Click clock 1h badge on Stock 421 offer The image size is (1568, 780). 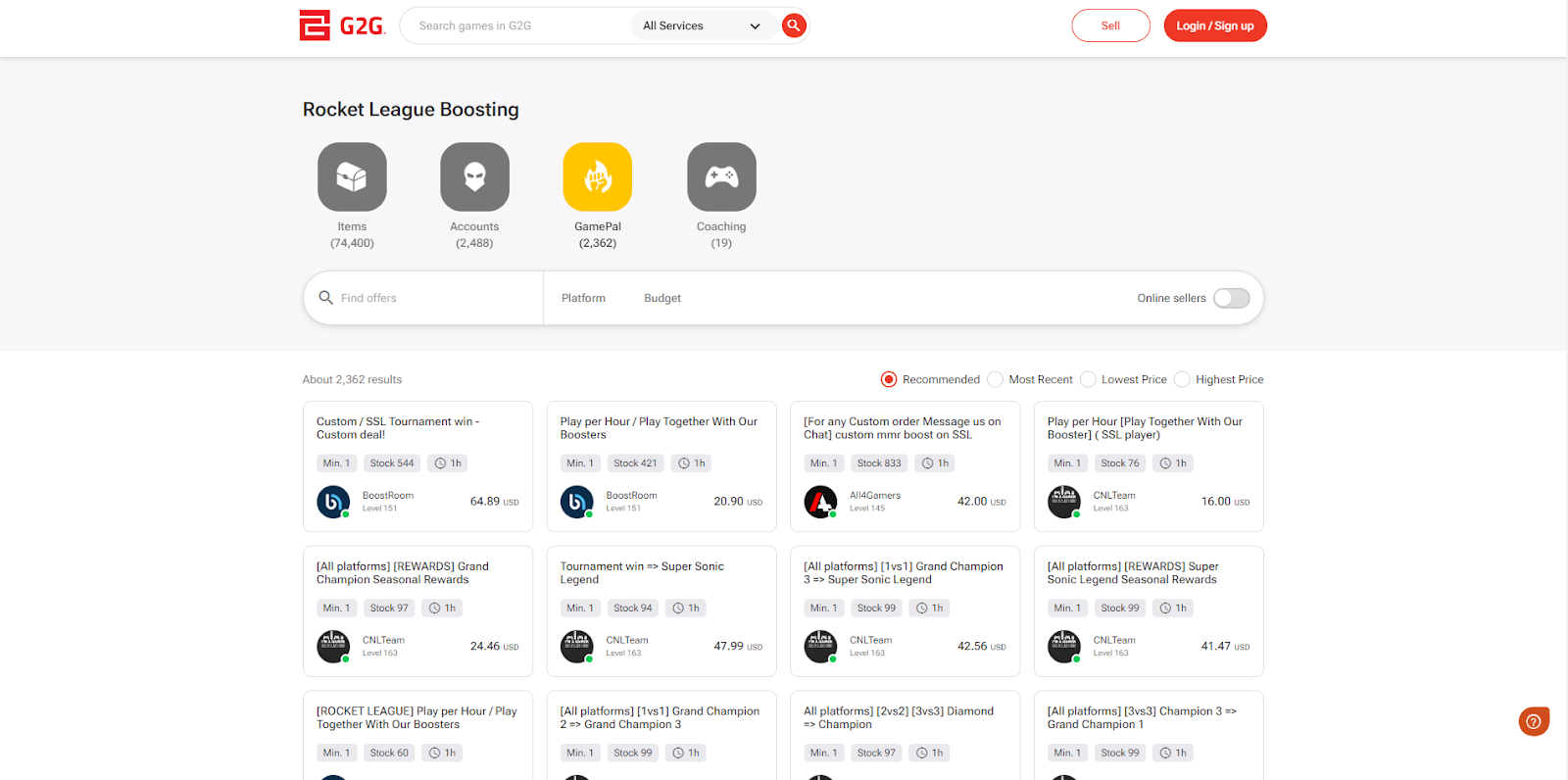coord(692,463)
